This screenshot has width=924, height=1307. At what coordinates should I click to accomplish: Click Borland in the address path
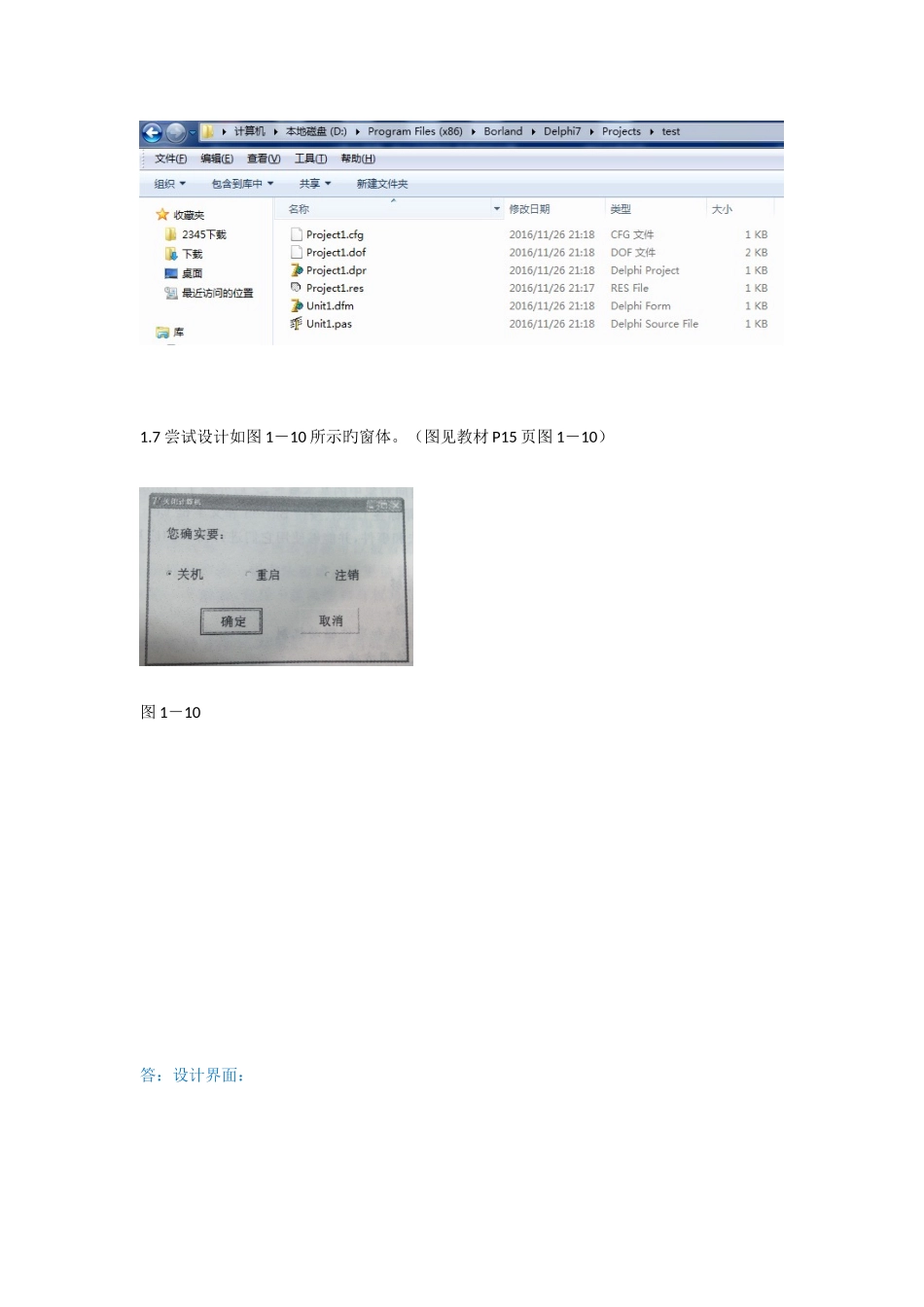(503, 132)
